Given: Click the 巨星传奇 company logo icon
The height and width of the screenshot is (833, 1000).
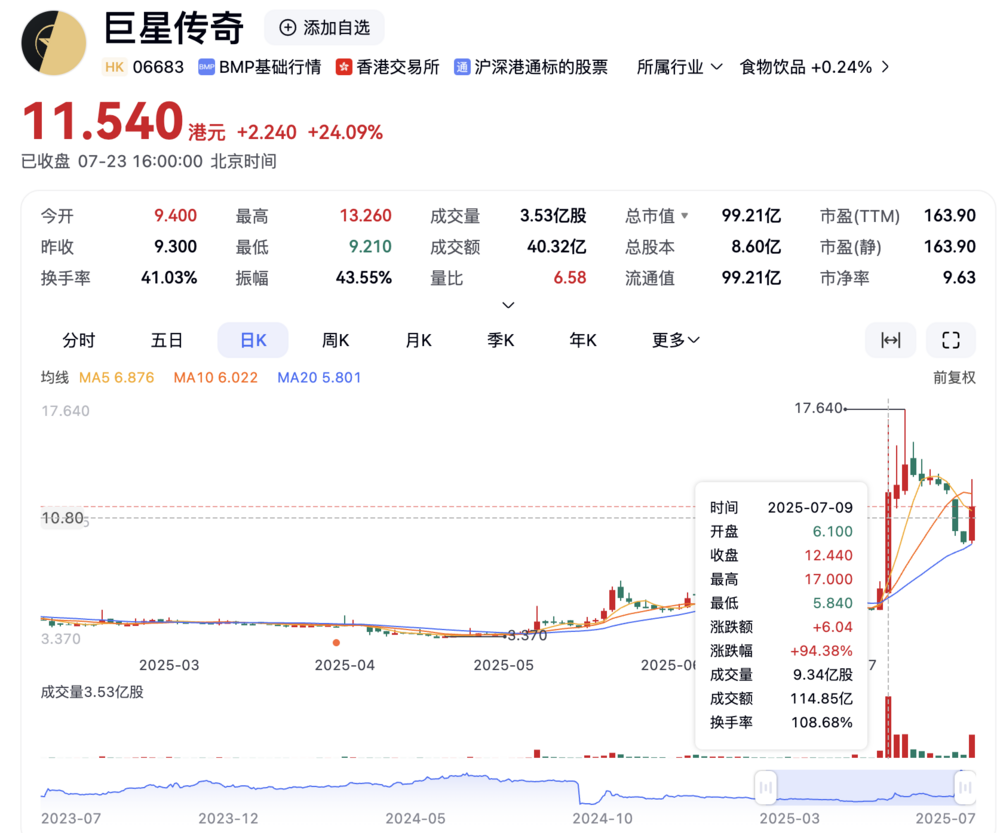Looking at the screenshot, I should (54, 43).
